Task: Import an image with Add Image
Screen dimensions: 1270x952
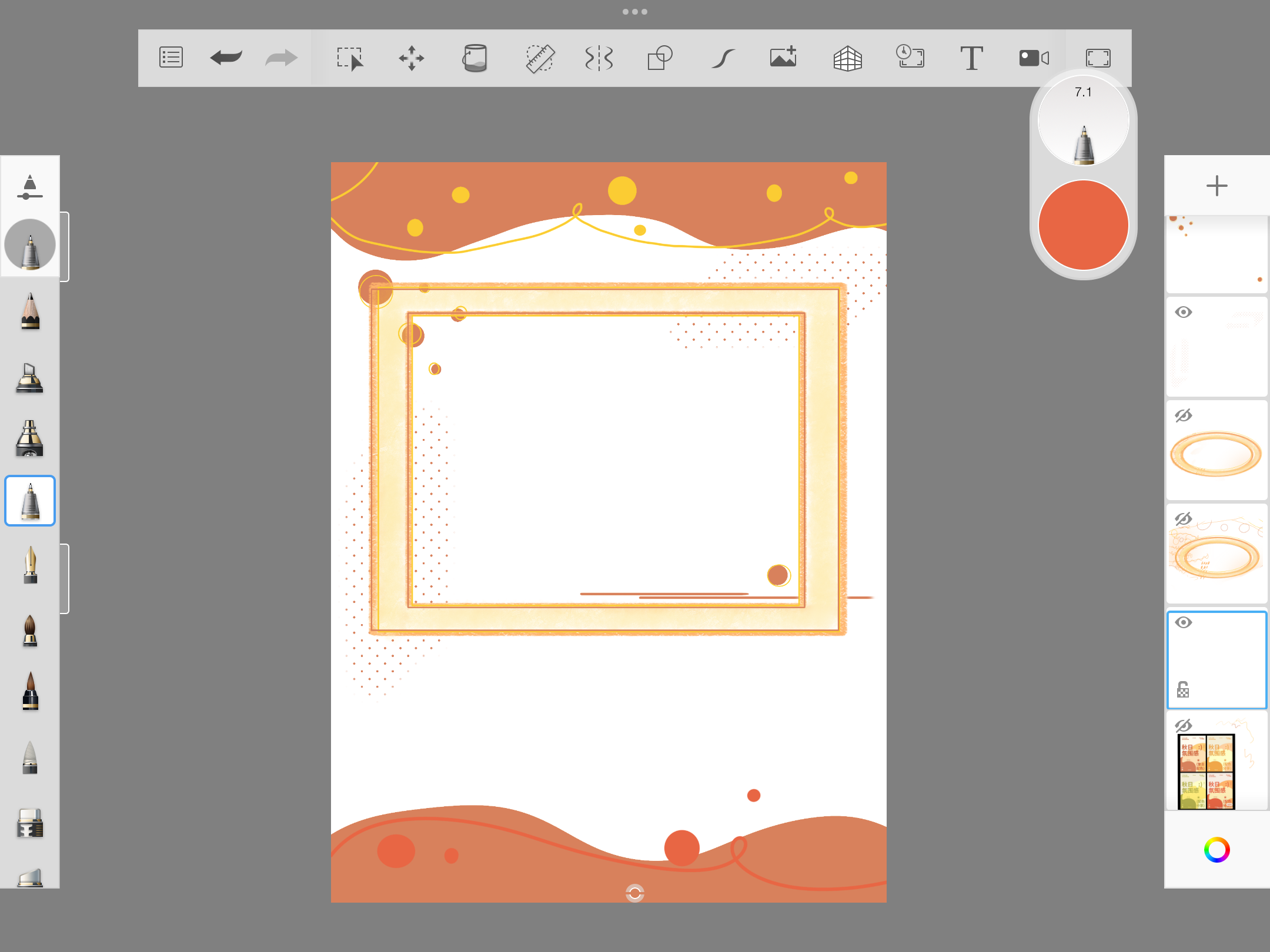Action: 783,58
